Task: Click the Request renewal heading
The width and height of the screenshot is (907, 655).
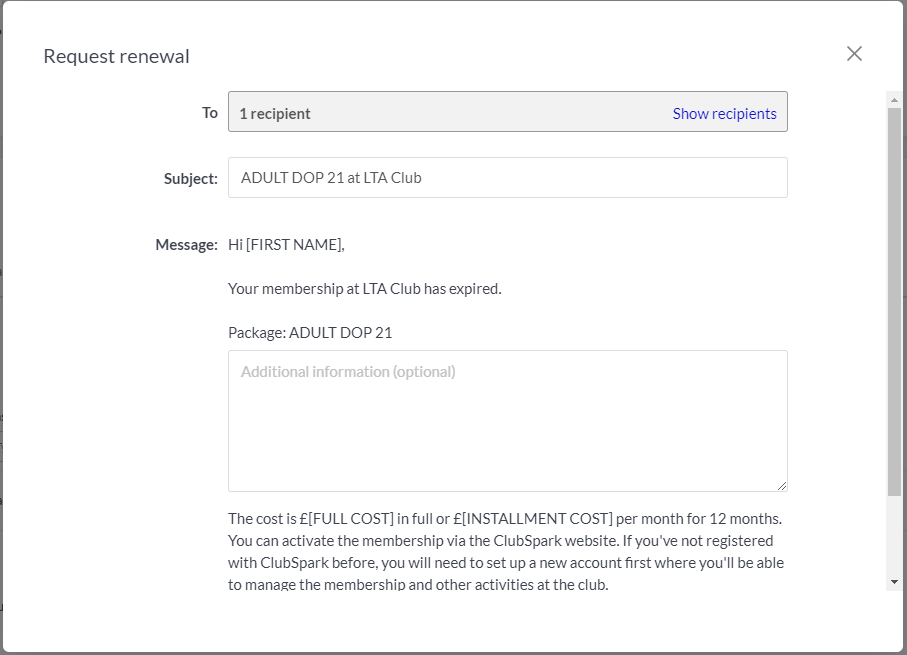Action: tap(116, 56)
